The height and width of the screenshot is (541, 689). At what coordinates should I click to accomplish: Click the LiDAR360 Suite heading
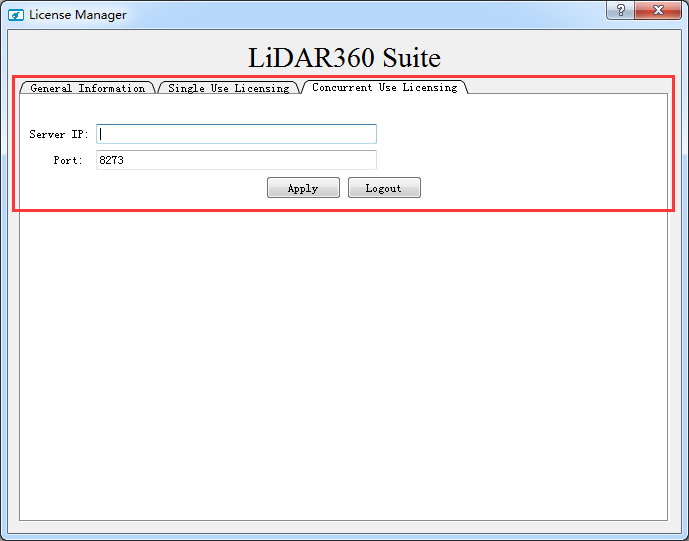[344, 58]
